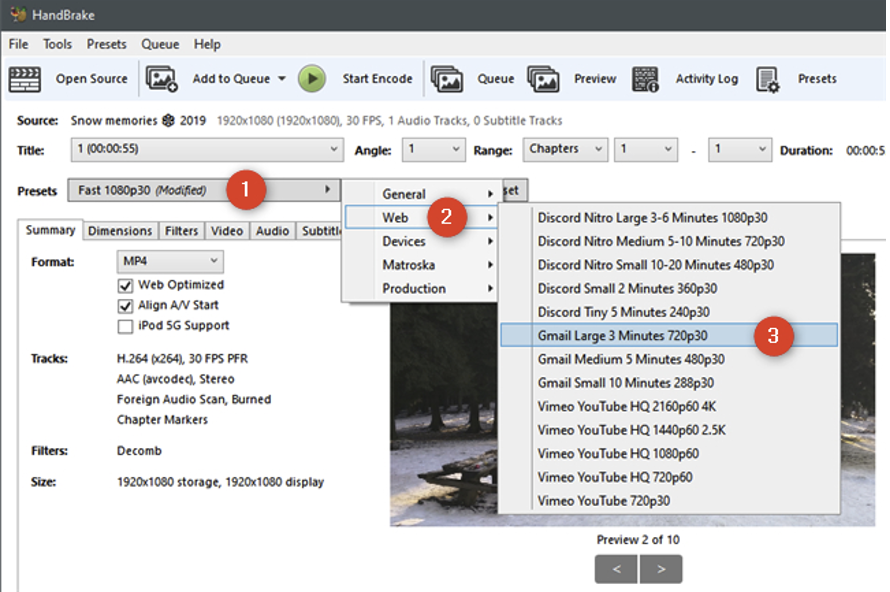Select Vimeo YouTube HQ 2160p60 4K preset
Screen dimensions: 890x592
(669, 406)
